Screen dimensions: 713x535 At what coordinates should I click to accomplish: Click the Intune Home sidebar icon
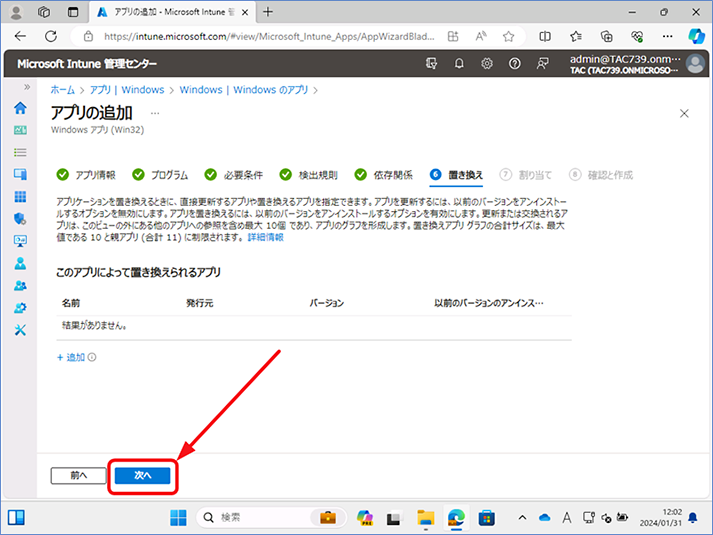20,108
